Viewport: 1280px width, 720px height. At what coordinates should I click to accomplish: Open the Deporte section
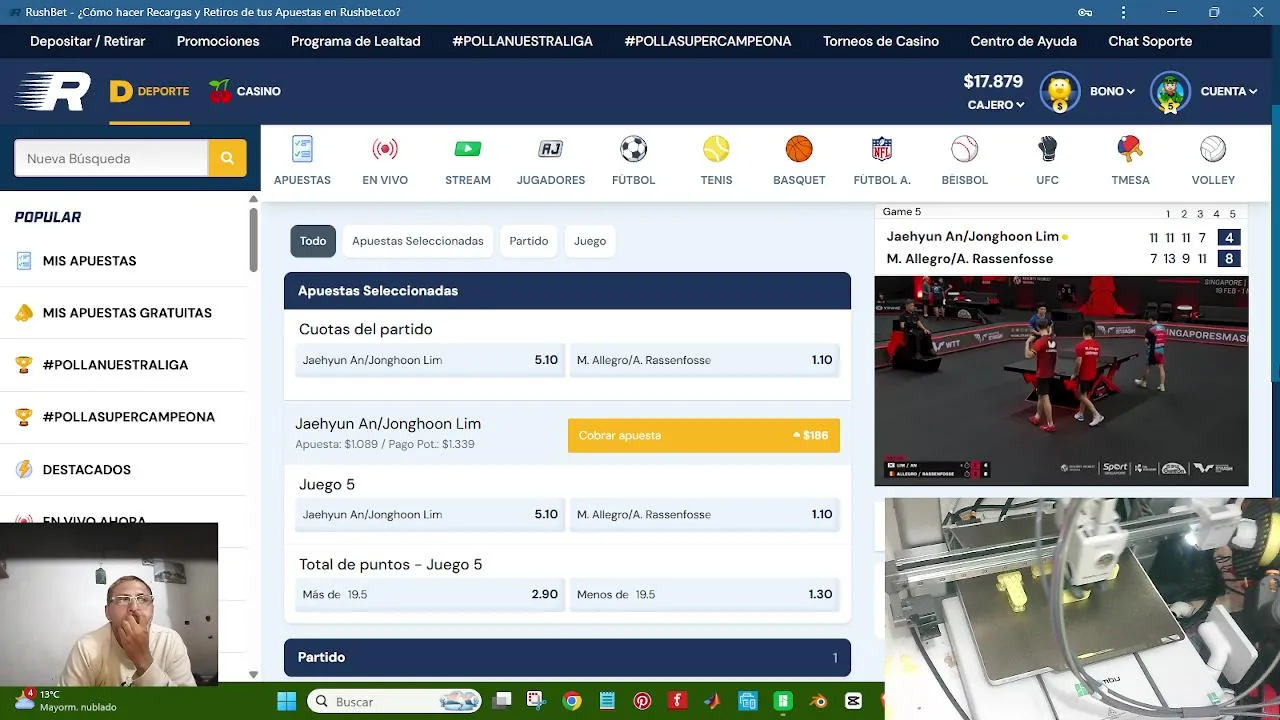[150, 91]
